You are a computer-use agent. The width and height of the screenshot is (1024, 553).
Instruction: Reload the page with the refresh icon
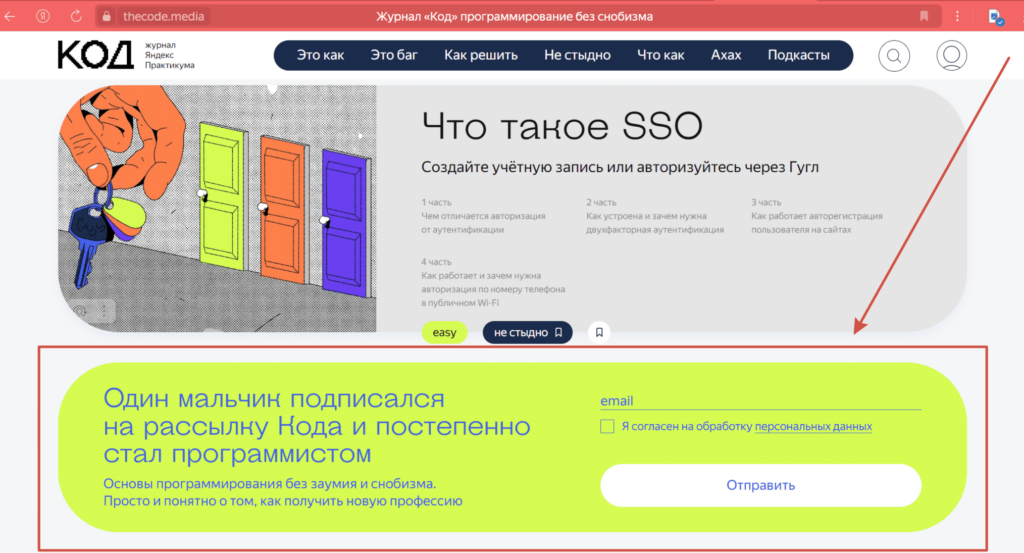[x=76, y=16]
